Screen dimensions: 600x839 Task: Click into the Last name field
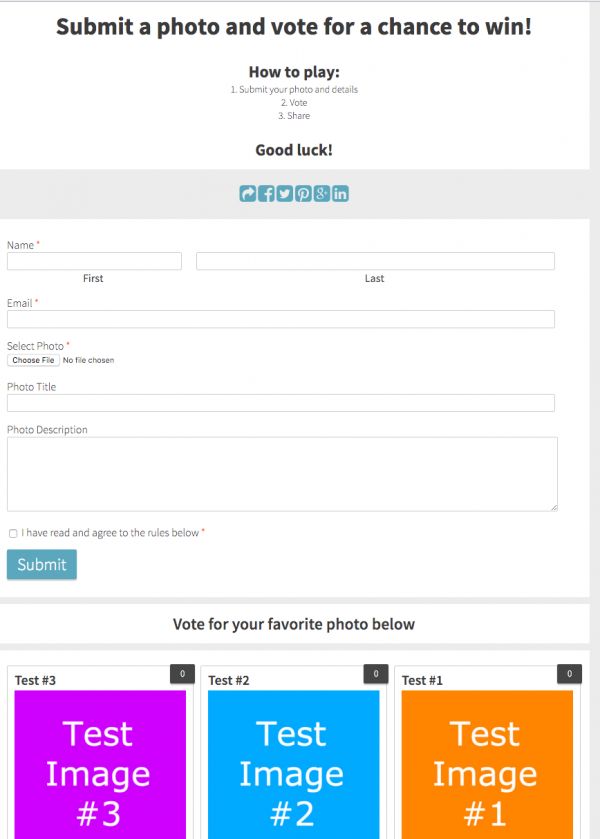click(x=375, y=261)
